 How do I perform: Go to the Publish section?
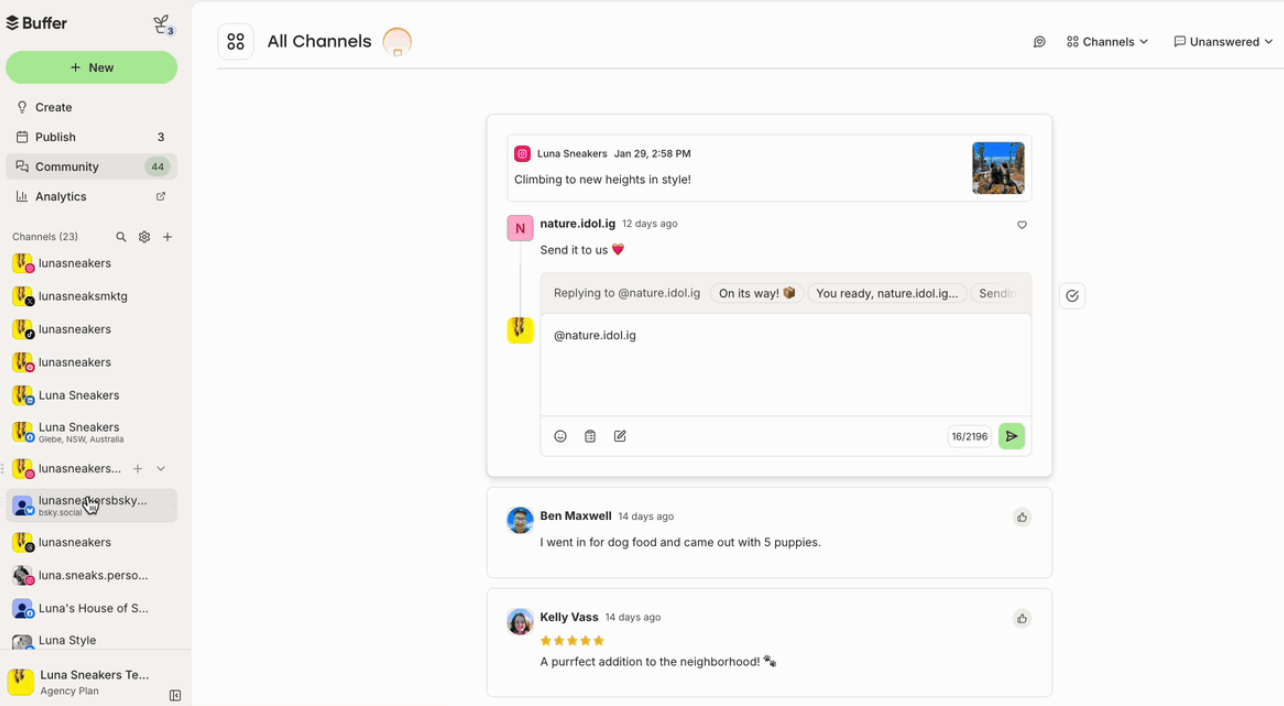click(92, 137)
